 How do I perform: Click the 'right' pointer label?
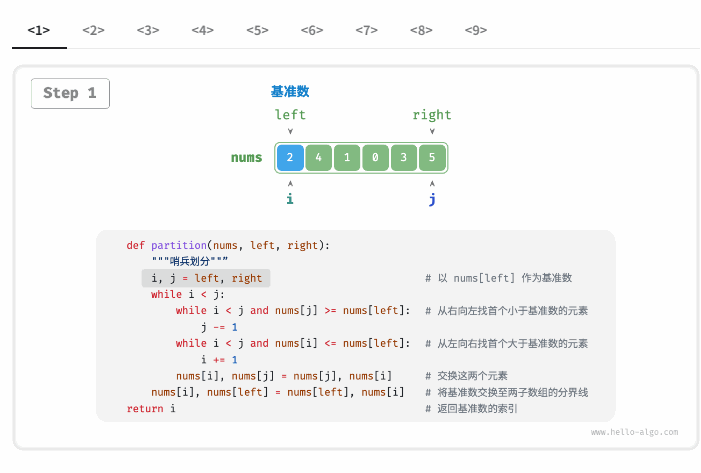(432, 115)
